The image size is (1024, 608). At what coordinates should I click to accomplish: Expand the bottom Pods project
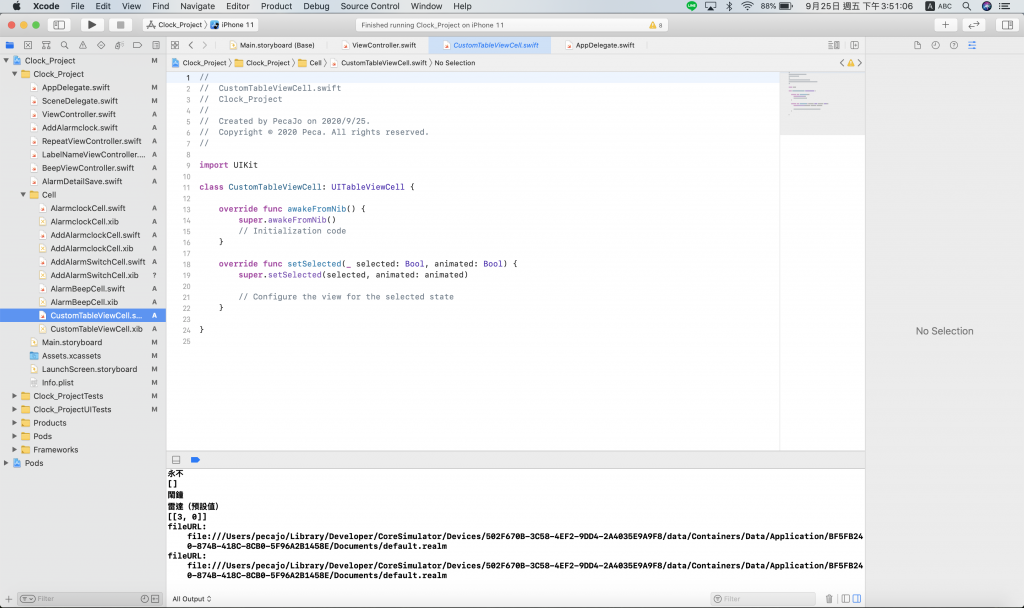tap(7, 463)
